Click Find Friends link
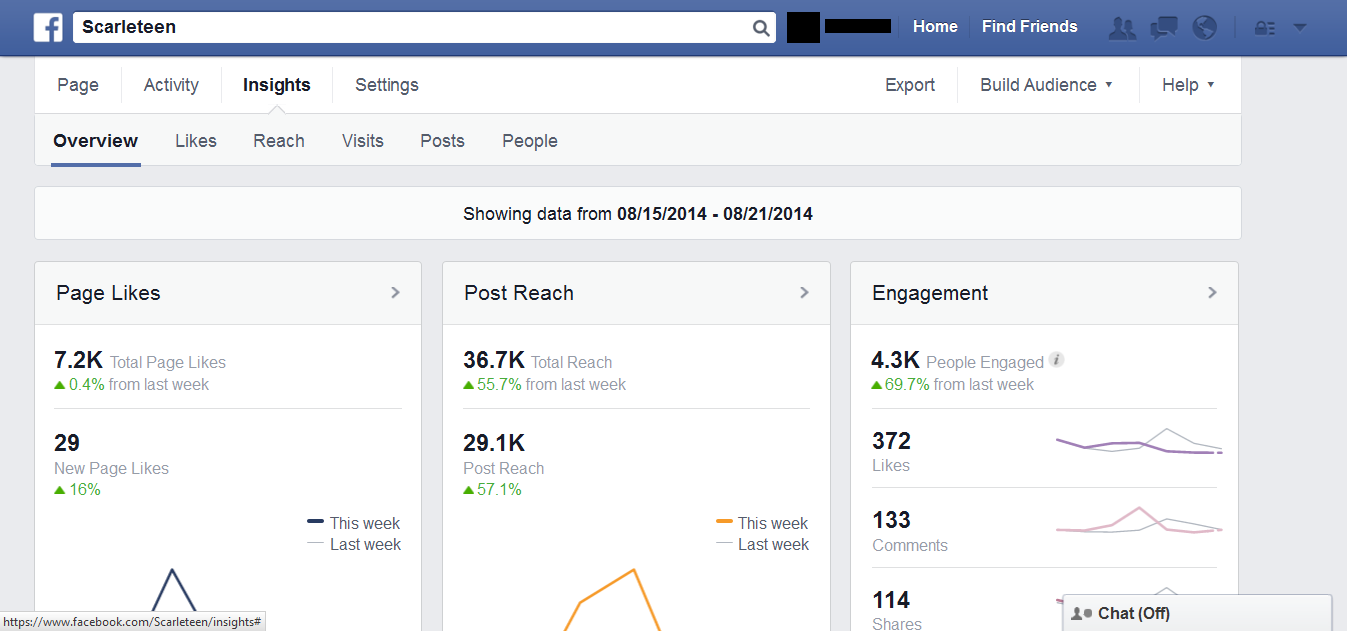This screenshot has height=631, width=1347. (x=1030, y=27)
